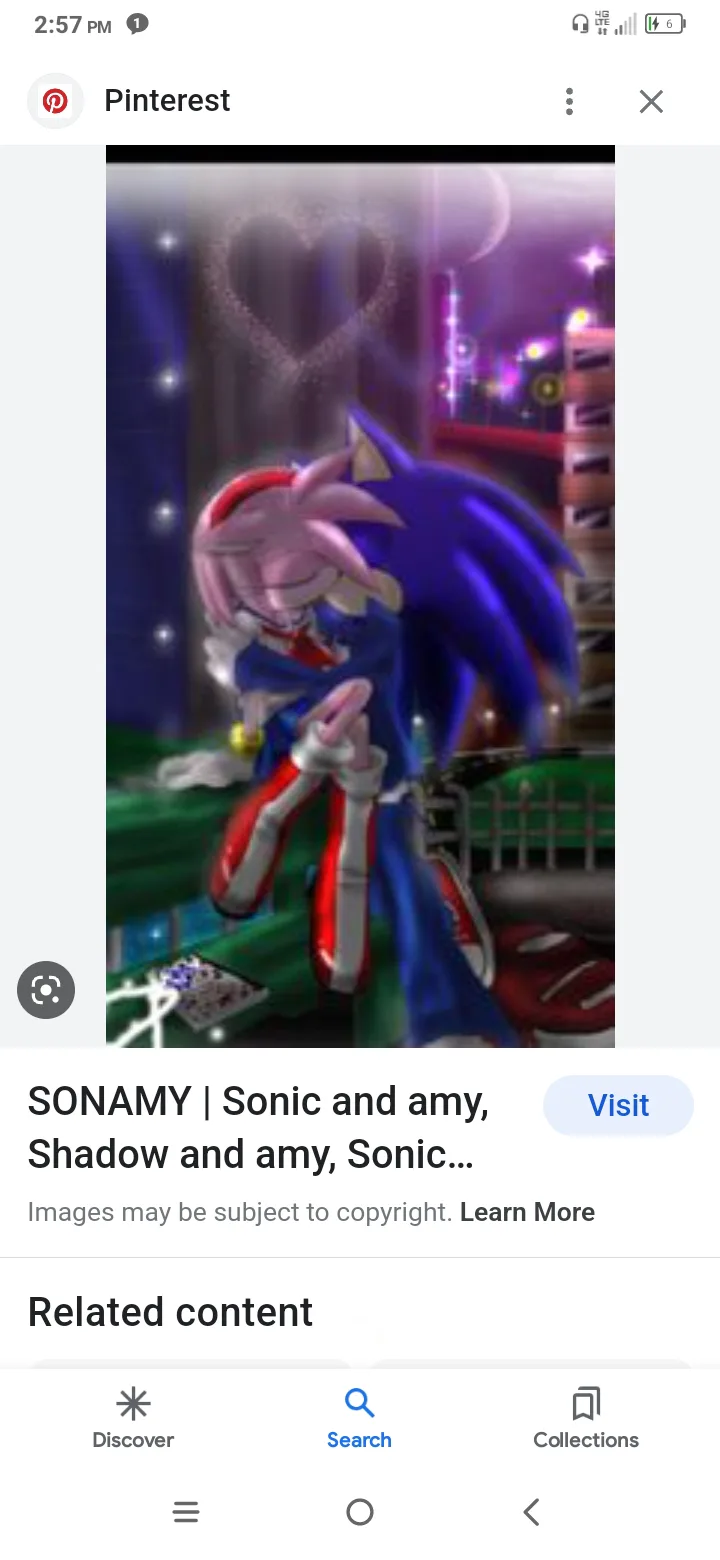Tap the Pinterest logo icon
The height and width of the screenshot is (1560, 720).
point(55,101)
